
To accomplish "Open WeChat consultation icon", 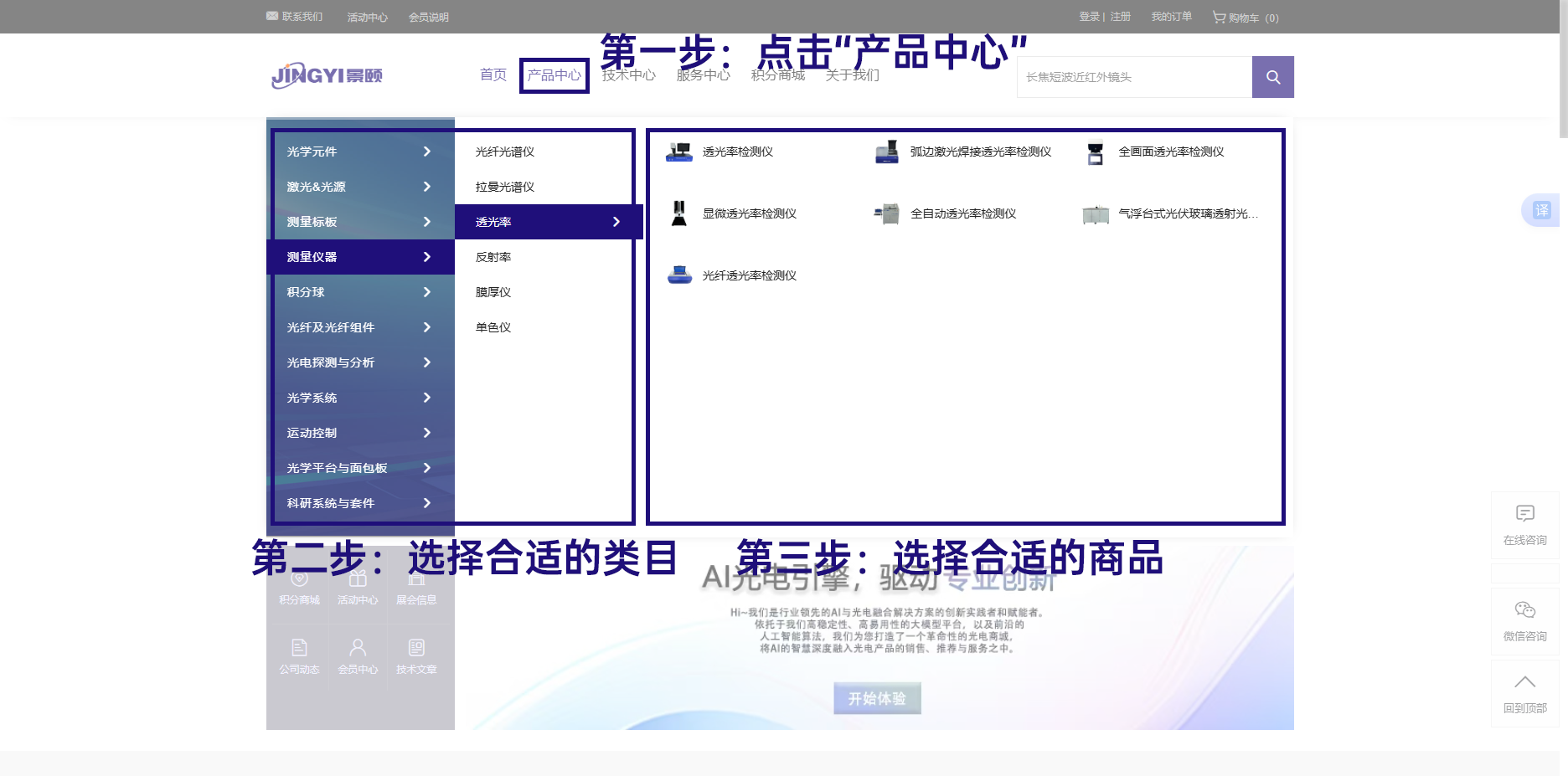I will pos(1524,609).
